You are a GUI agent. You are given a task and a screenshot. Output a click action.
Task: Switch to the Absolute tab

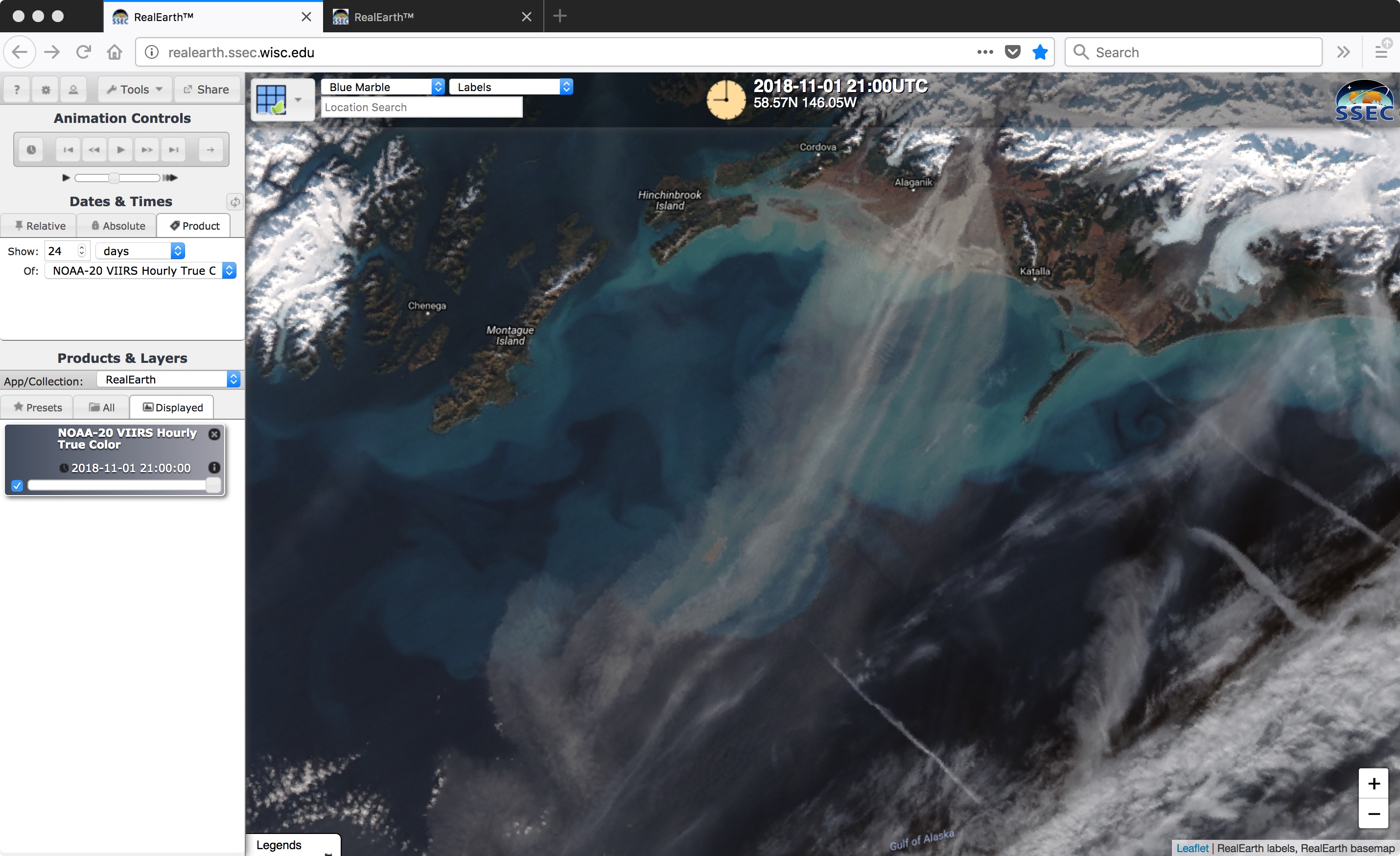[117, 226]
